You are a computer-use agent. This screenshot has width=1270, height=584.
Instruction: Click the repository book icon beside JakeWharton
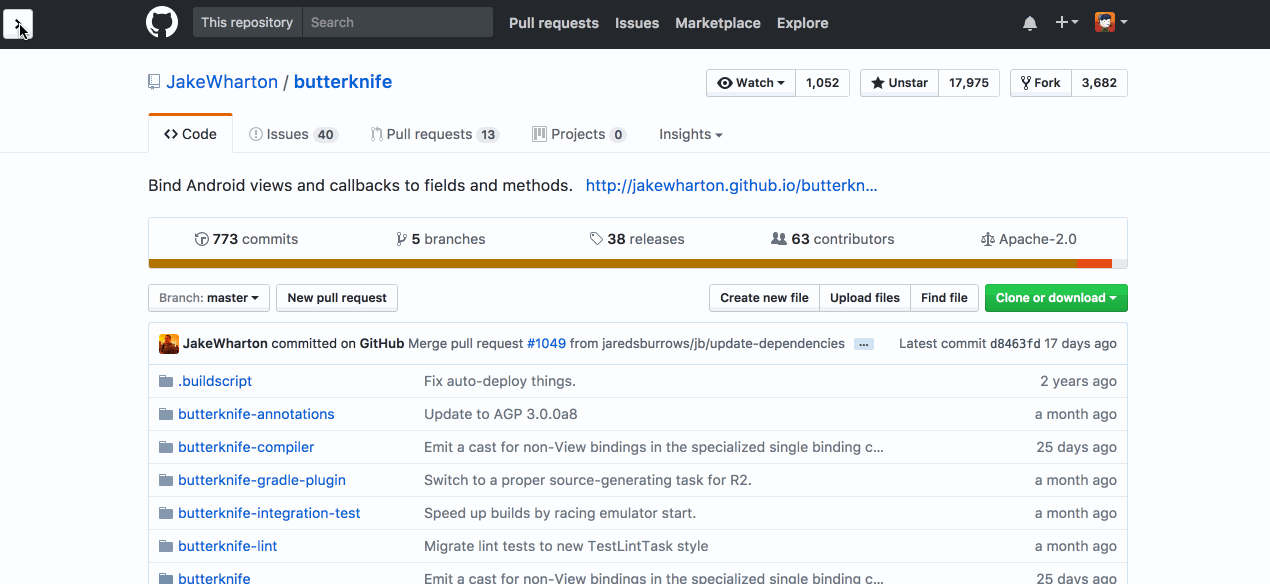coord(154,82)
